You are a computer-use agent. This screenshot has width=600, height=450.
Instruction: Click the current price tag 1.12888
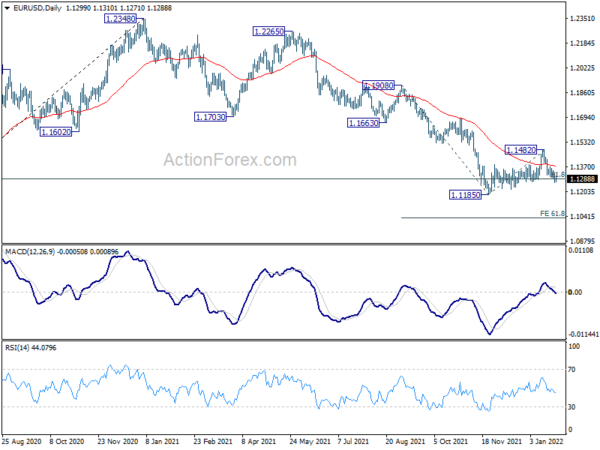point(582,179)
